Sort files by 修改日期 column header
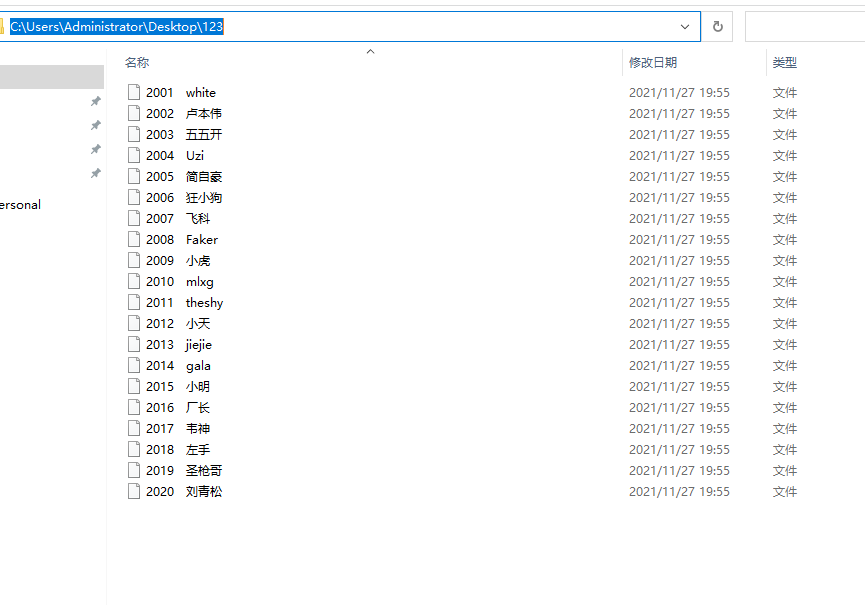Image resolution: width=865 pixels, height=605 pixels. tap(653, 62)
